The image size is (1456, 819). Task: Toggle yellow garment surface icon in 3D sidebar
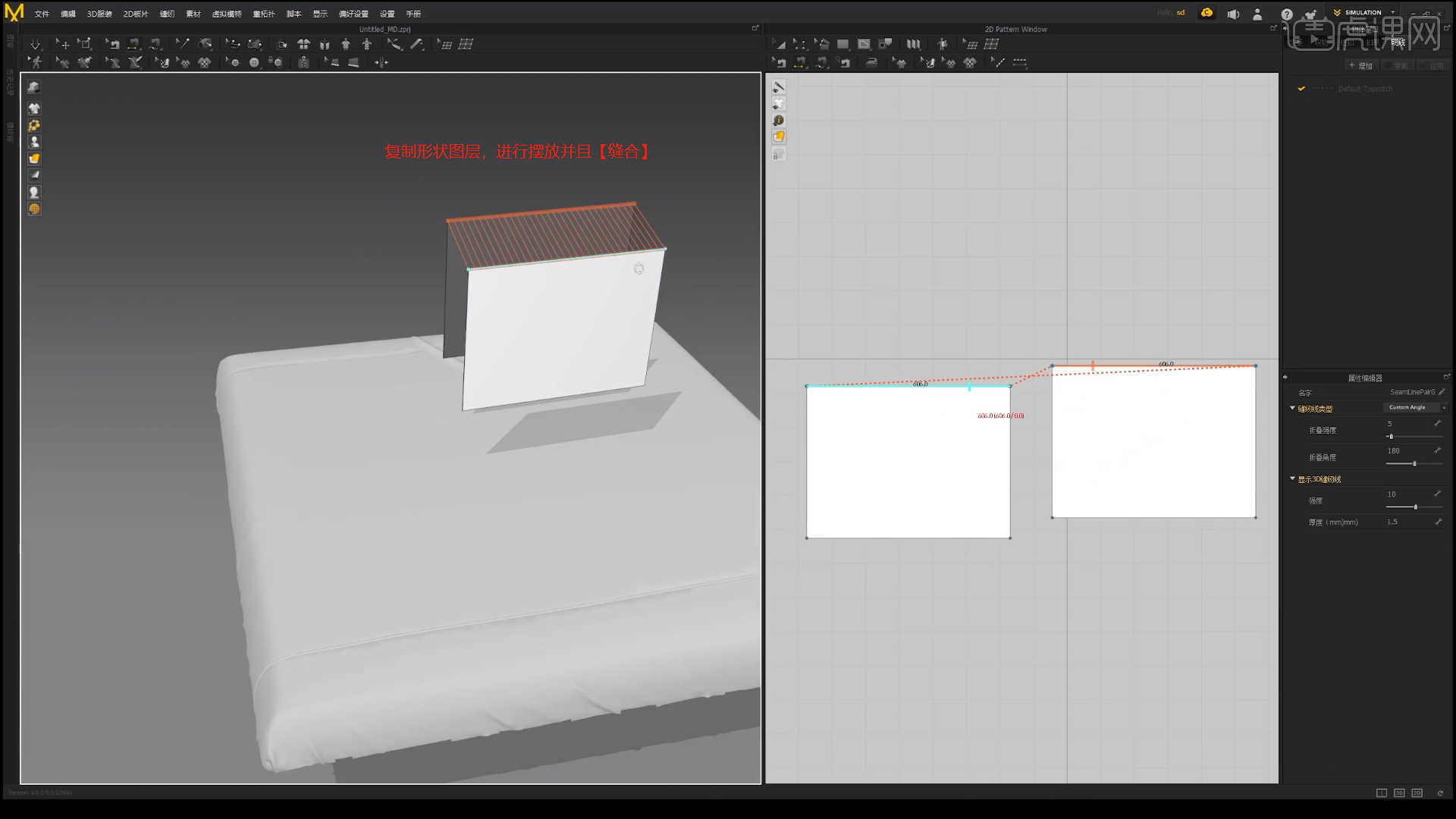tap(34, 158)
